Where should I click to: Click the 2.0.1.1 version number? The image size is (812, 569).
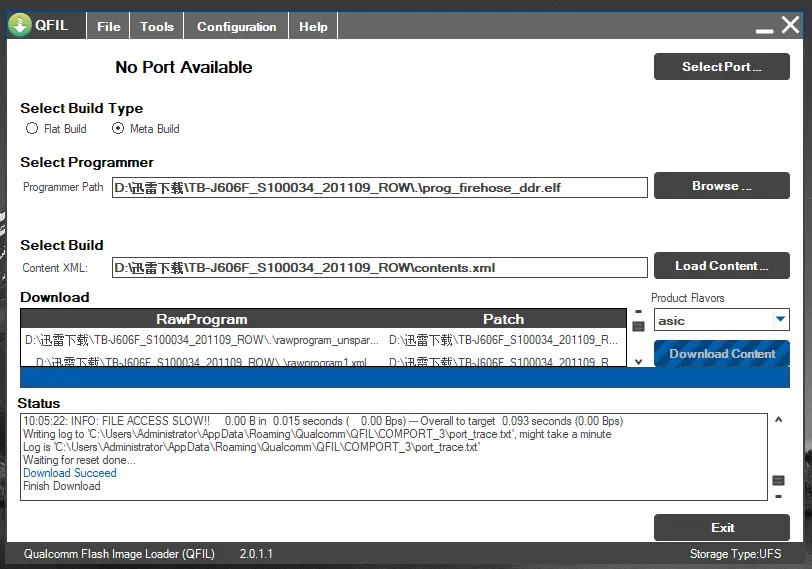click(256, 554)
